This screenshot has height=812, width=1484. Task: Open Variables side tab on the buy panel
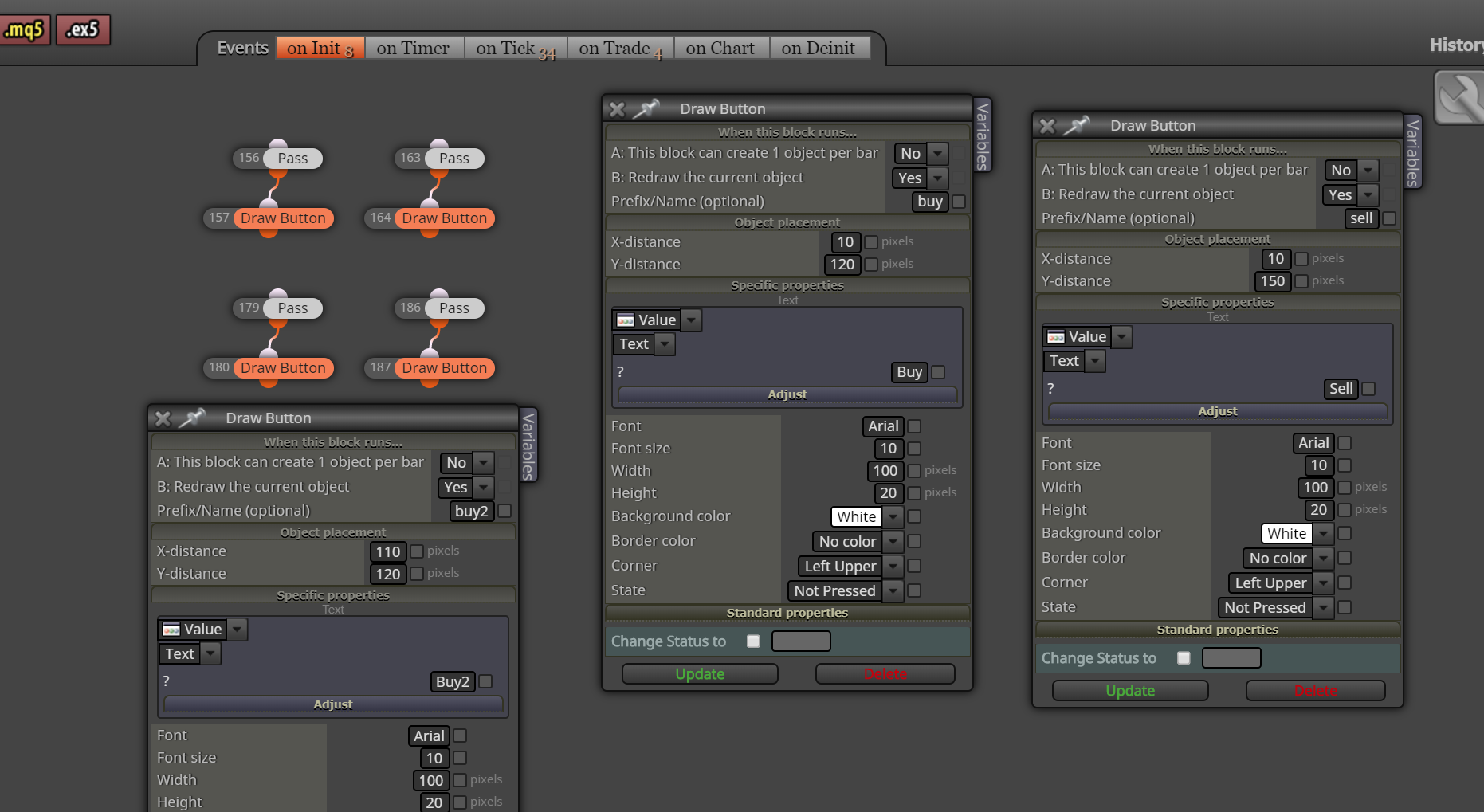point(983,135)
